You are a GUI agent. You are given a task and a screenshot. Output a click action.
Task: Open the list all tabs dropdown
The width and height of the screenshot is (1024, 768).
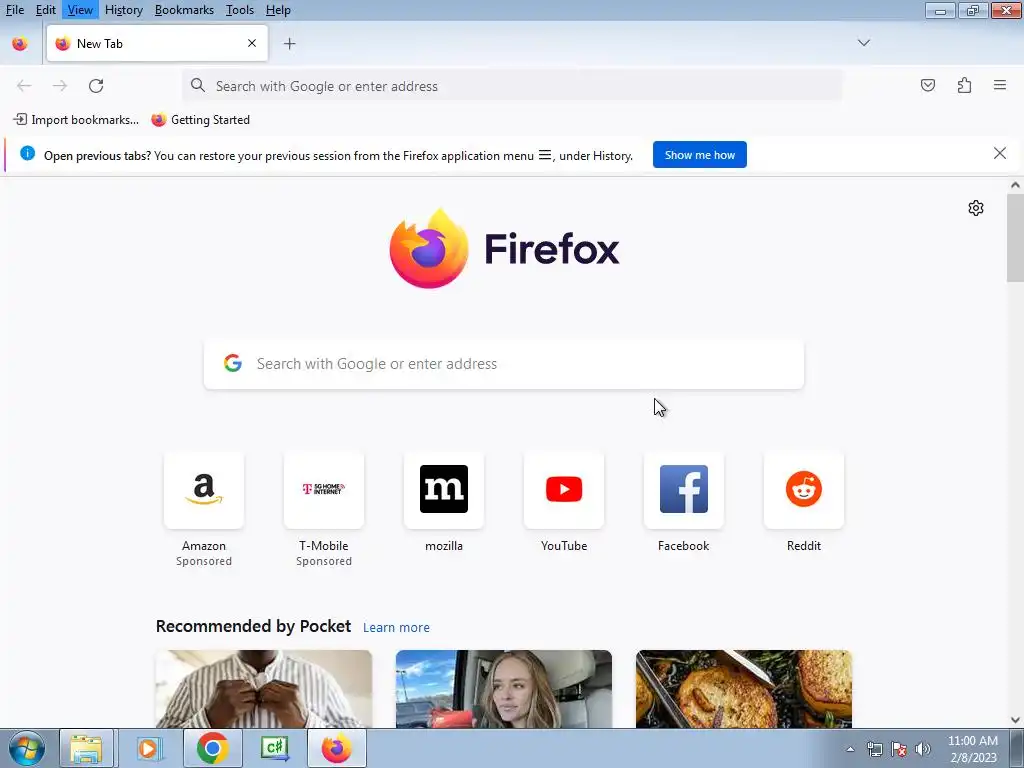[x=864, y=43]
